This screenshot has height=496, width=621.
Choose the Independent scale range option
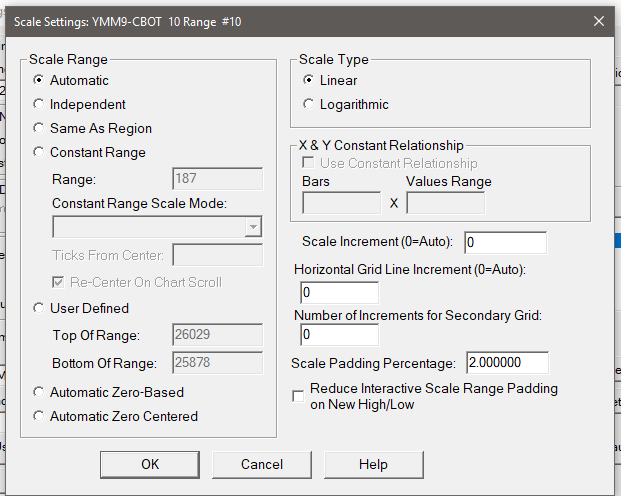click(x=39, y=104)
